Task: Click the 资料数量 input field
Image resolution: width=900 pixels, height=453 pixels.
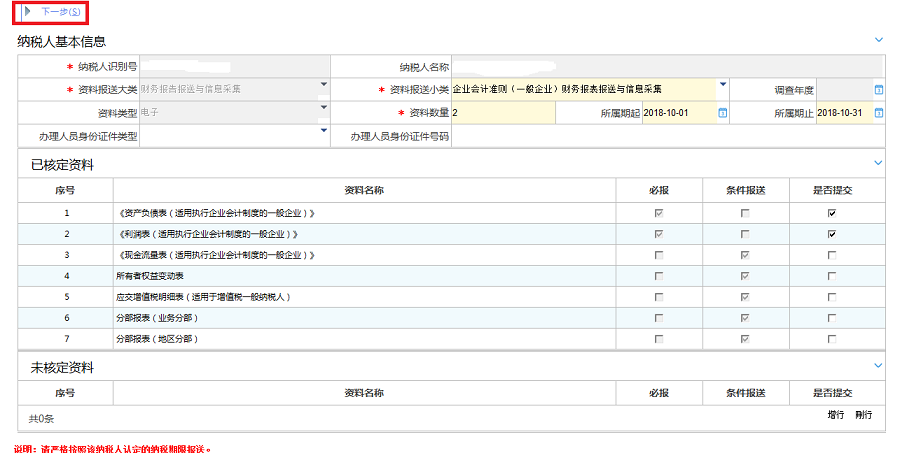Action: tap(518, 113)
